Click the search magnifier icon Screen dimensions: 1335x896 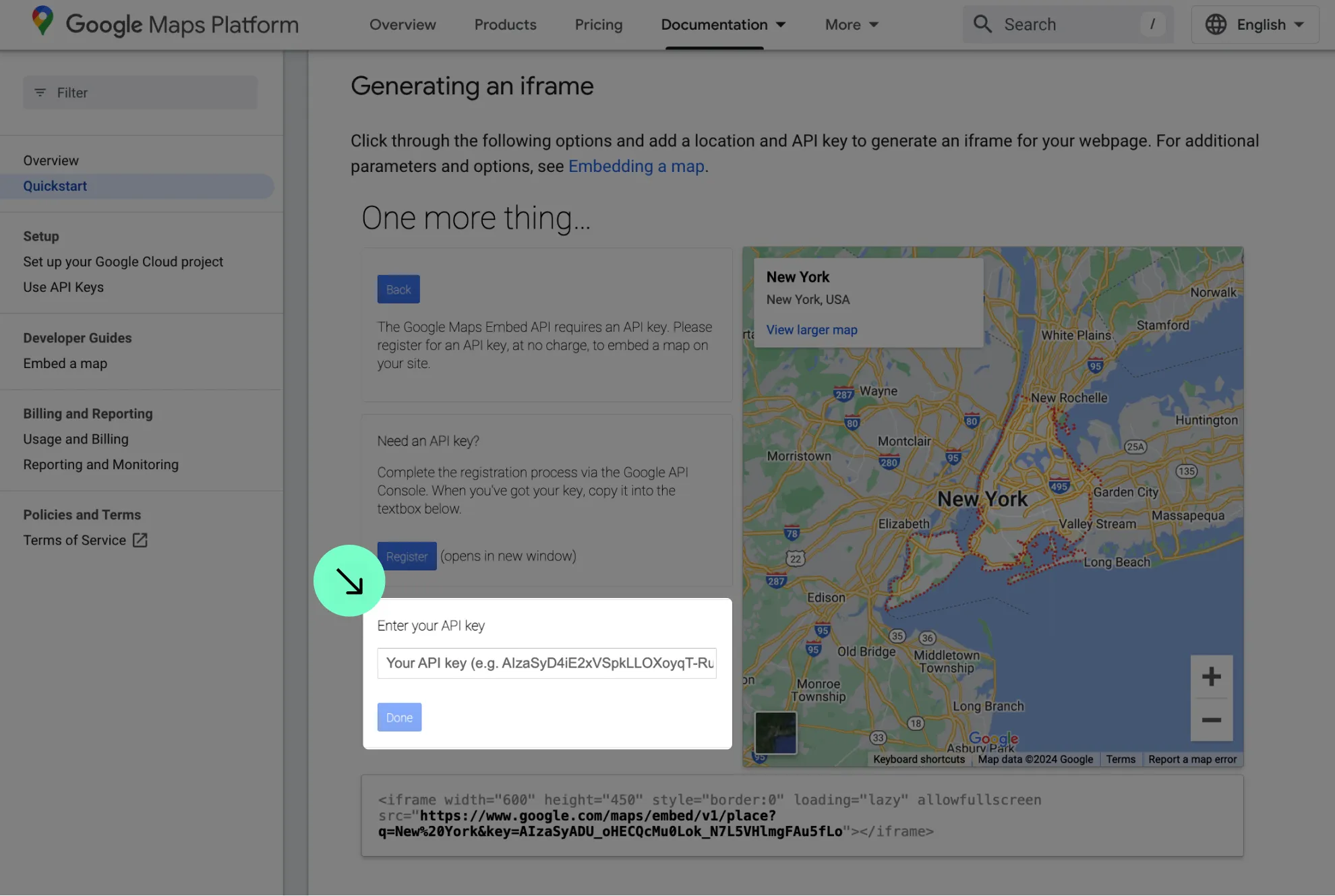point(982,24)
